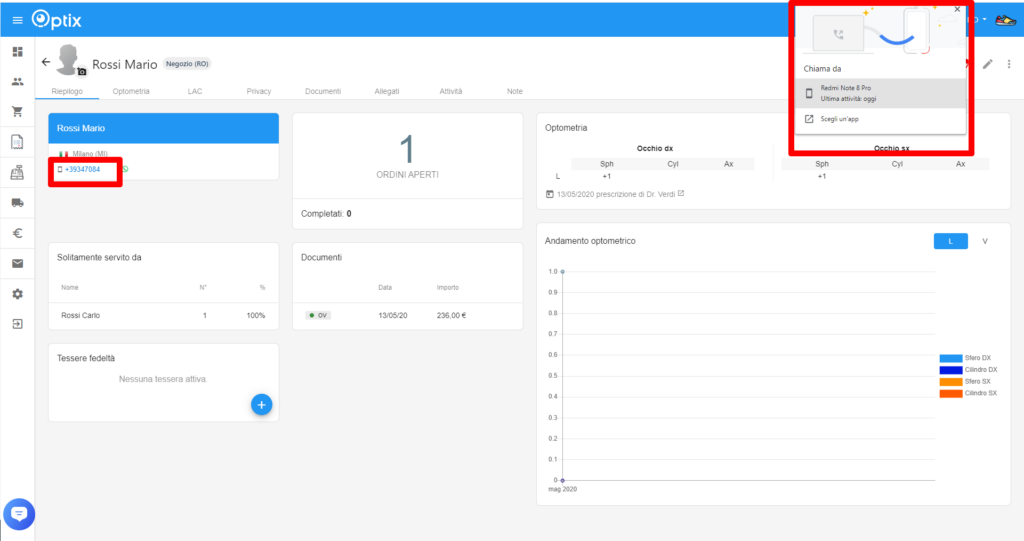This screenshot has width=1024, height=541.
Task: Open the mail messages section in sidebar
Action: (x=17, y=264)
